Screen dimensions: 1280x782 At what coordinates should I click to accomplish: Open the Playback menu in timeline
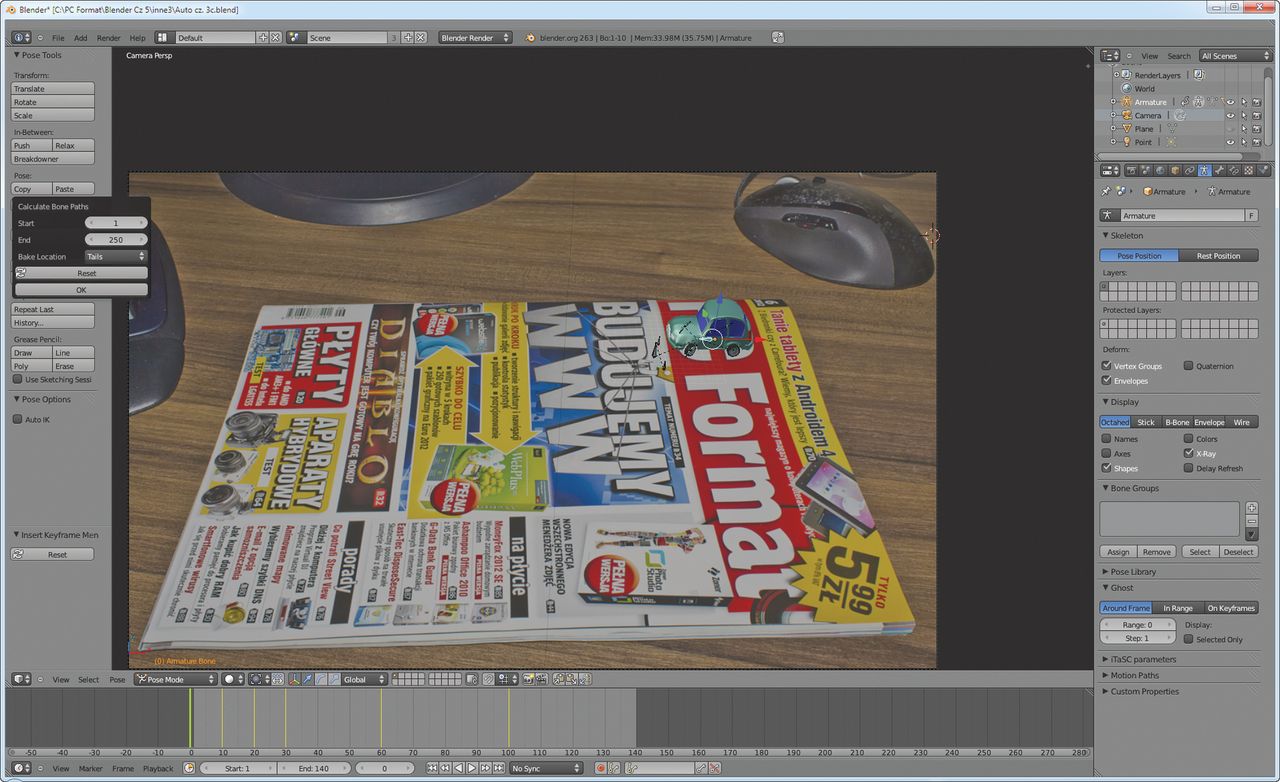click(x=158, y=768)
